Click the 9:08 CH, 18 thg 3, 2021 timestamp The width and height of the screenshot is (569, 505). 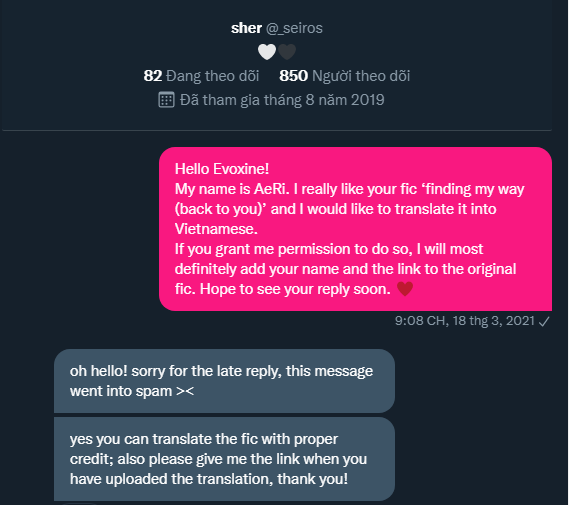coord(464,321)
